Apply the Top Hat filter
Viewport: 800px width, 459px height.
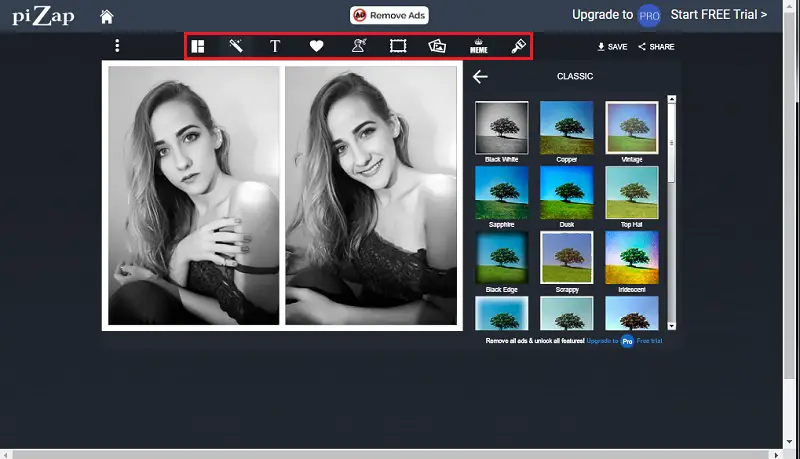pos(632,193)
